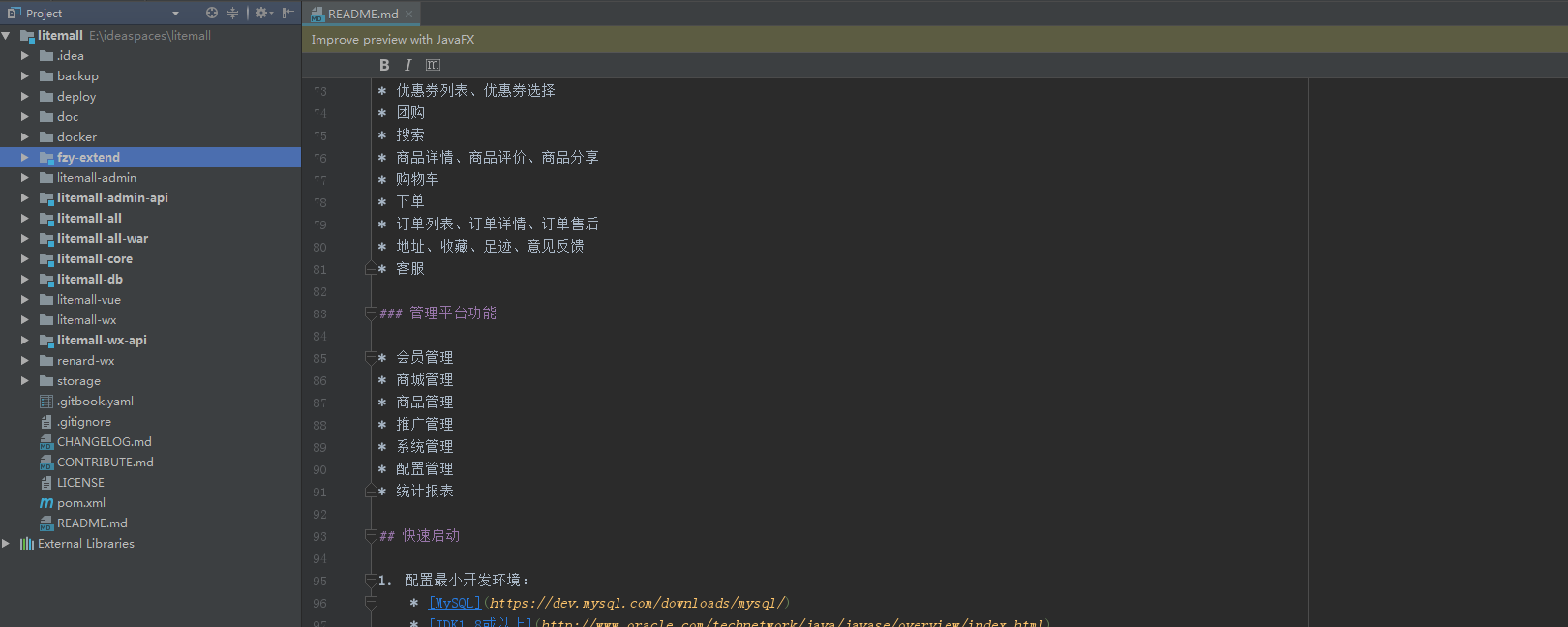Click the markdown icon on the README.md tab
1568x627 pixels.
click(317, 14)
